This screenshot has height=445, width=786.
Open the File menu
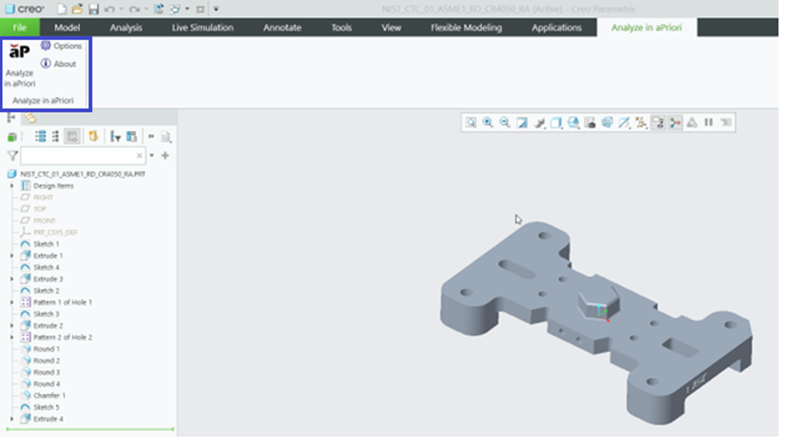point(19,28)
